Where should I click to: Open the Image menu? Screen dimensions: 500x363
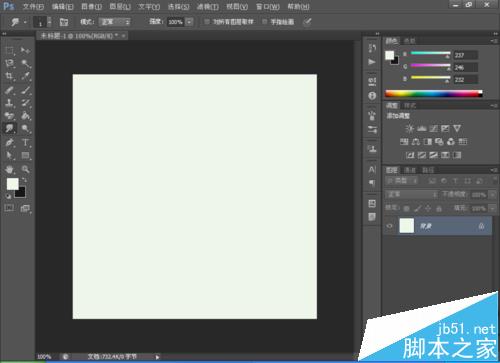[91, 7]
